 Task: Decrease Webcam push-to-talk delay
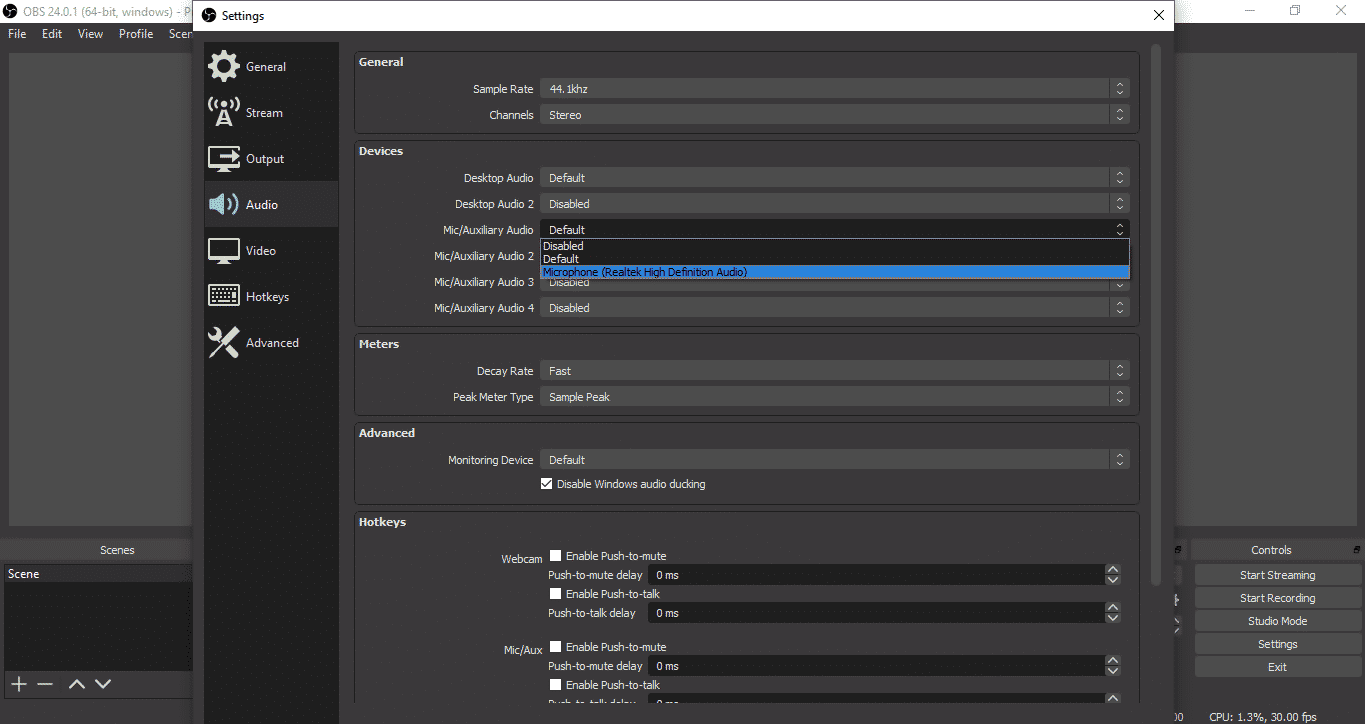1113,618
